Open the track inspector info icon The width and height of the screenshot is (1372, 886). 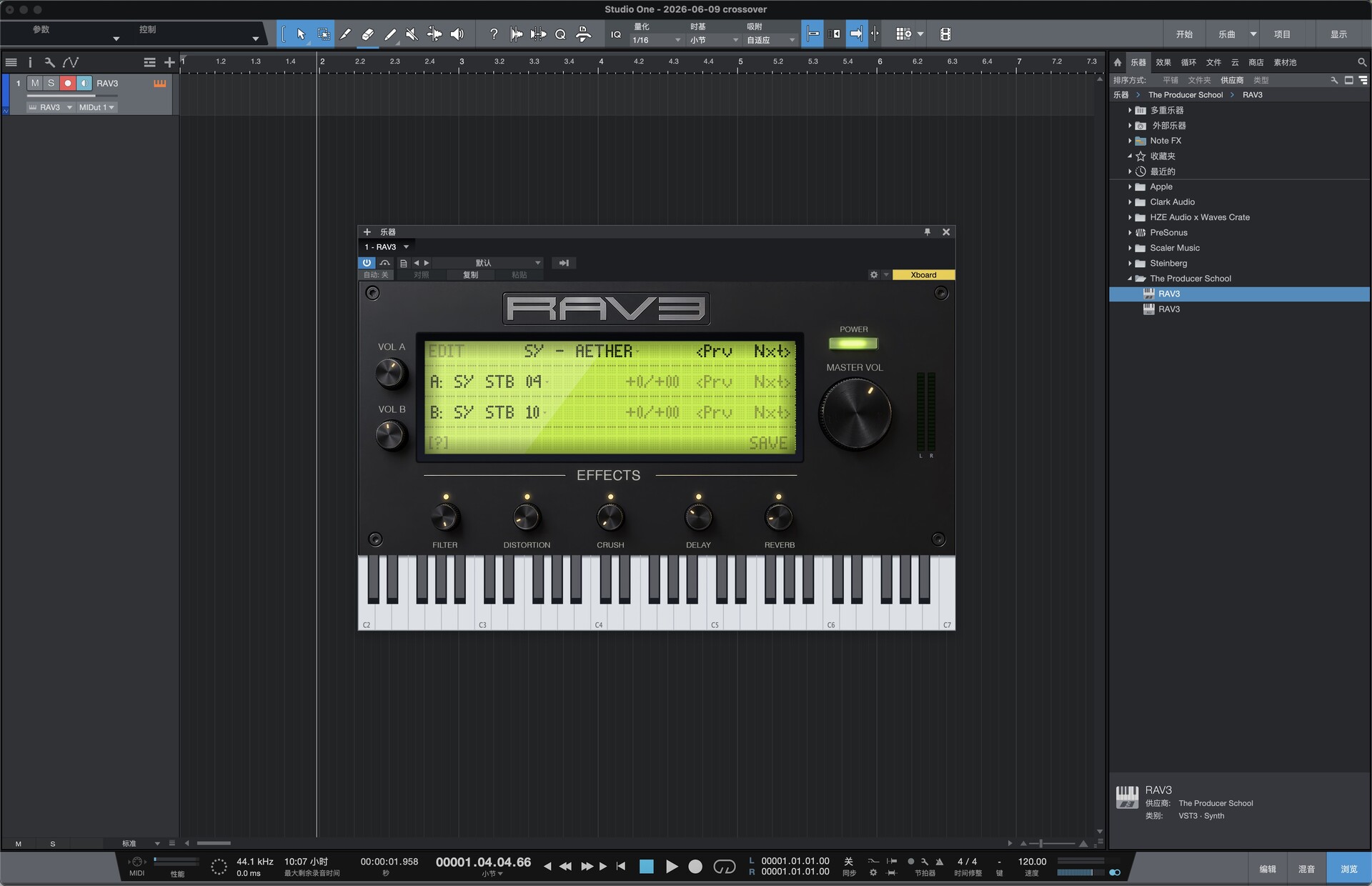[30, 62]
